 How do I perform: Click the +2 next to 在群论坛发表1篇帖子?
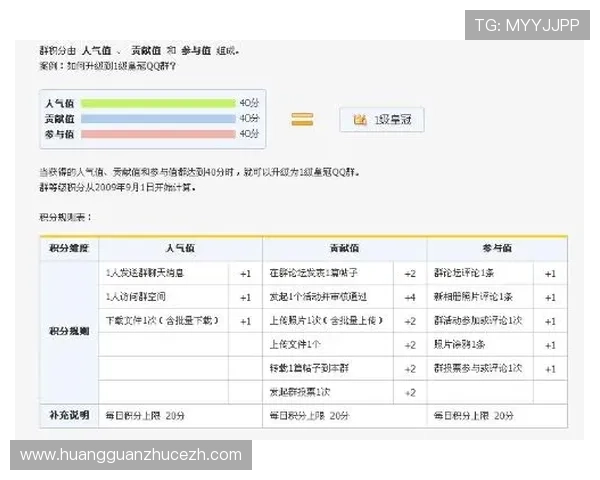pos(410,274)
